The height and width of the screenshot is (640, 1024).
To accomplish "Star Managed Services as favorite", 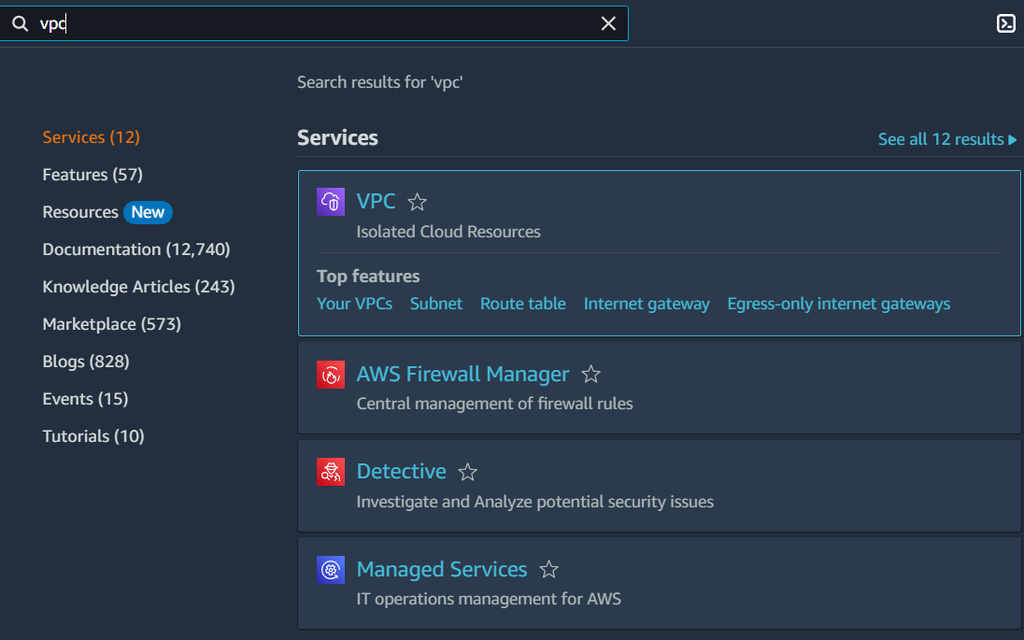I will point(549,570).
